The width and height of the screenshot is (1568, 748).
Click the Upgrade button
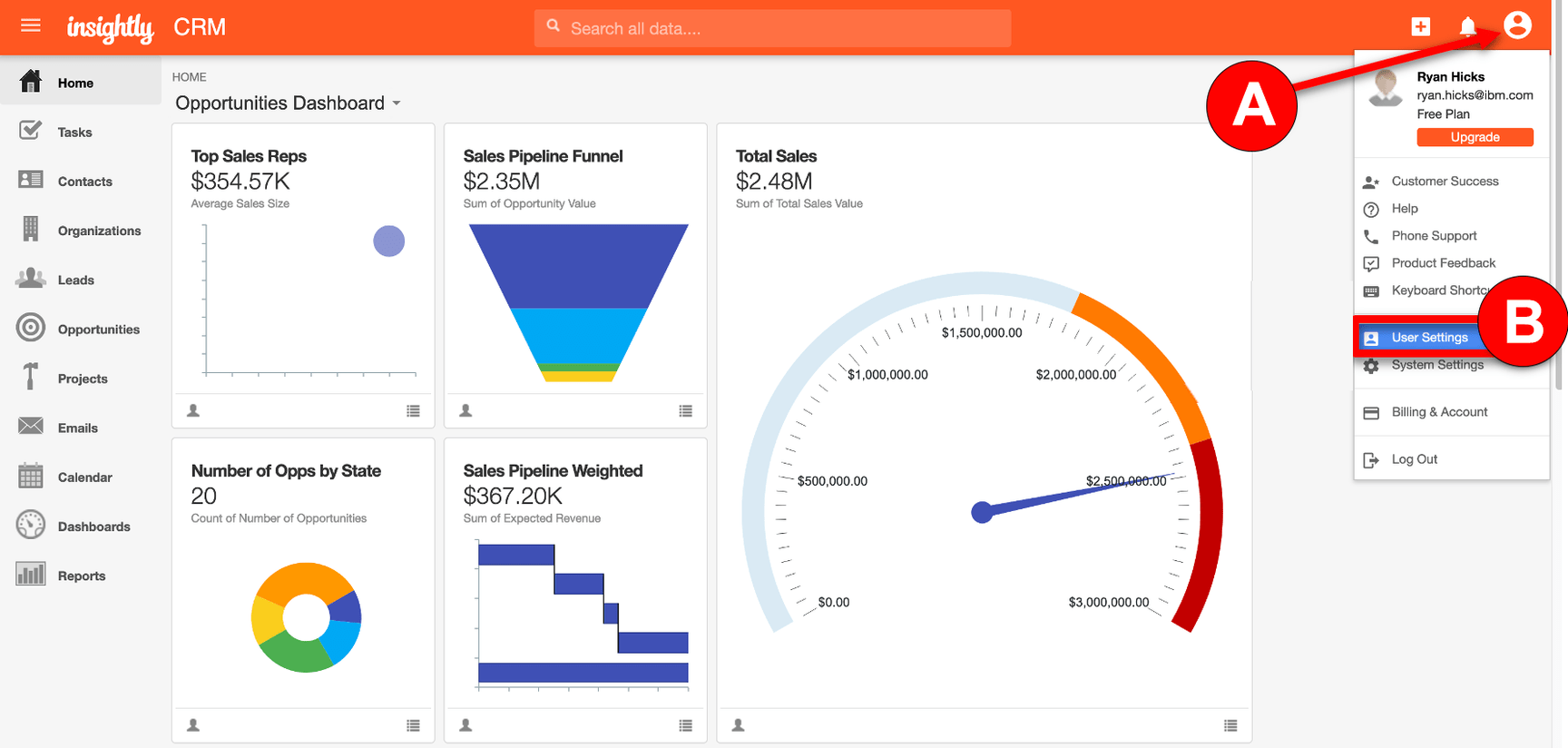1475,137
